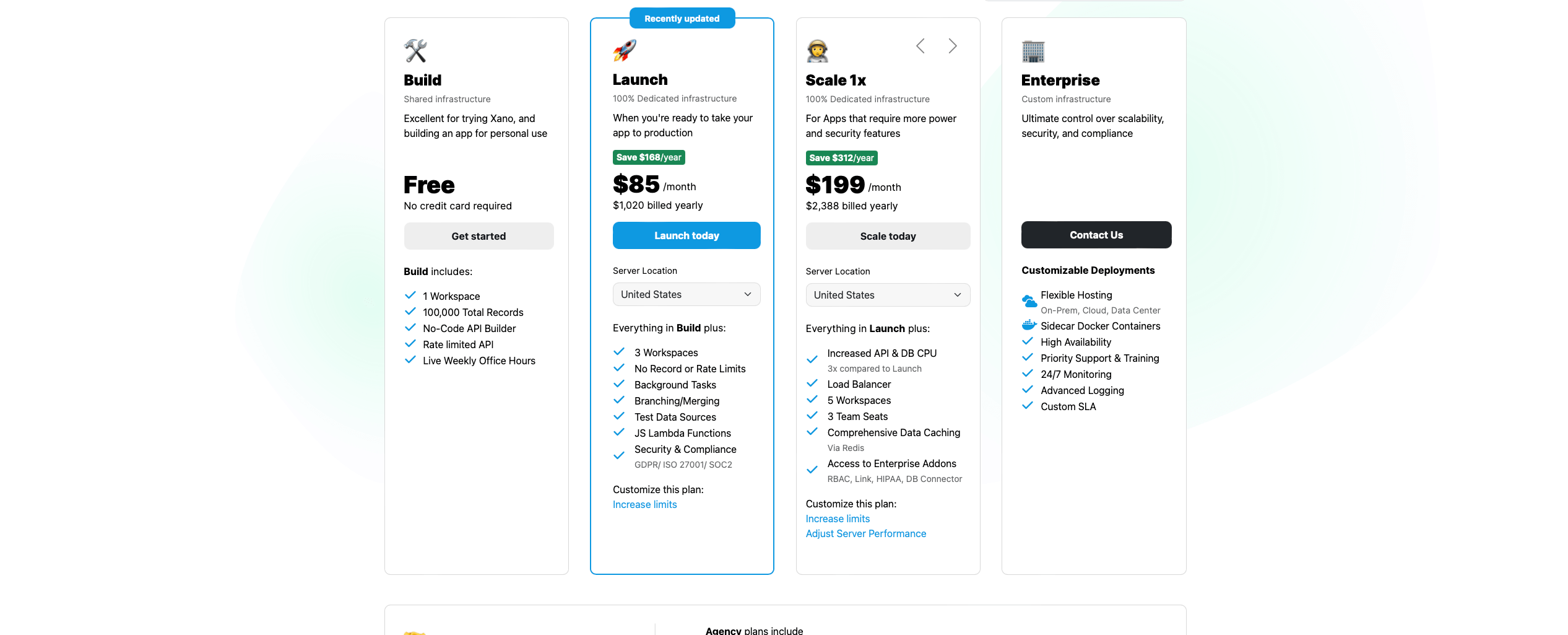This screenshot has height=635, width=1568.
Task: Click the Save $168/year badge
Action: click(x=648, y=157)
